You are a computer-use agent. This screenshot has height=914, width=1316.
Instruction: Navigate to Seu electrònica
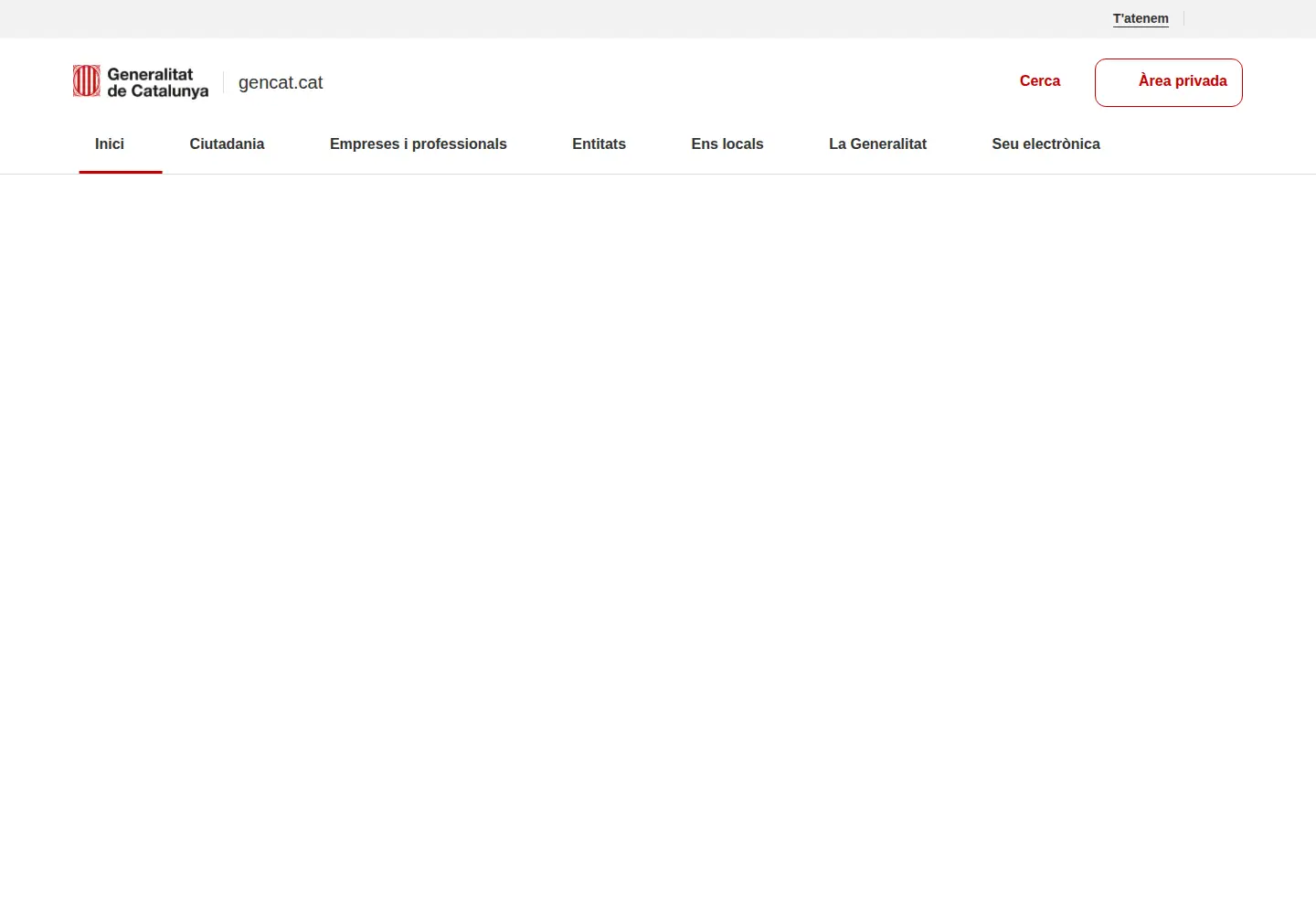coord(1046,144)
